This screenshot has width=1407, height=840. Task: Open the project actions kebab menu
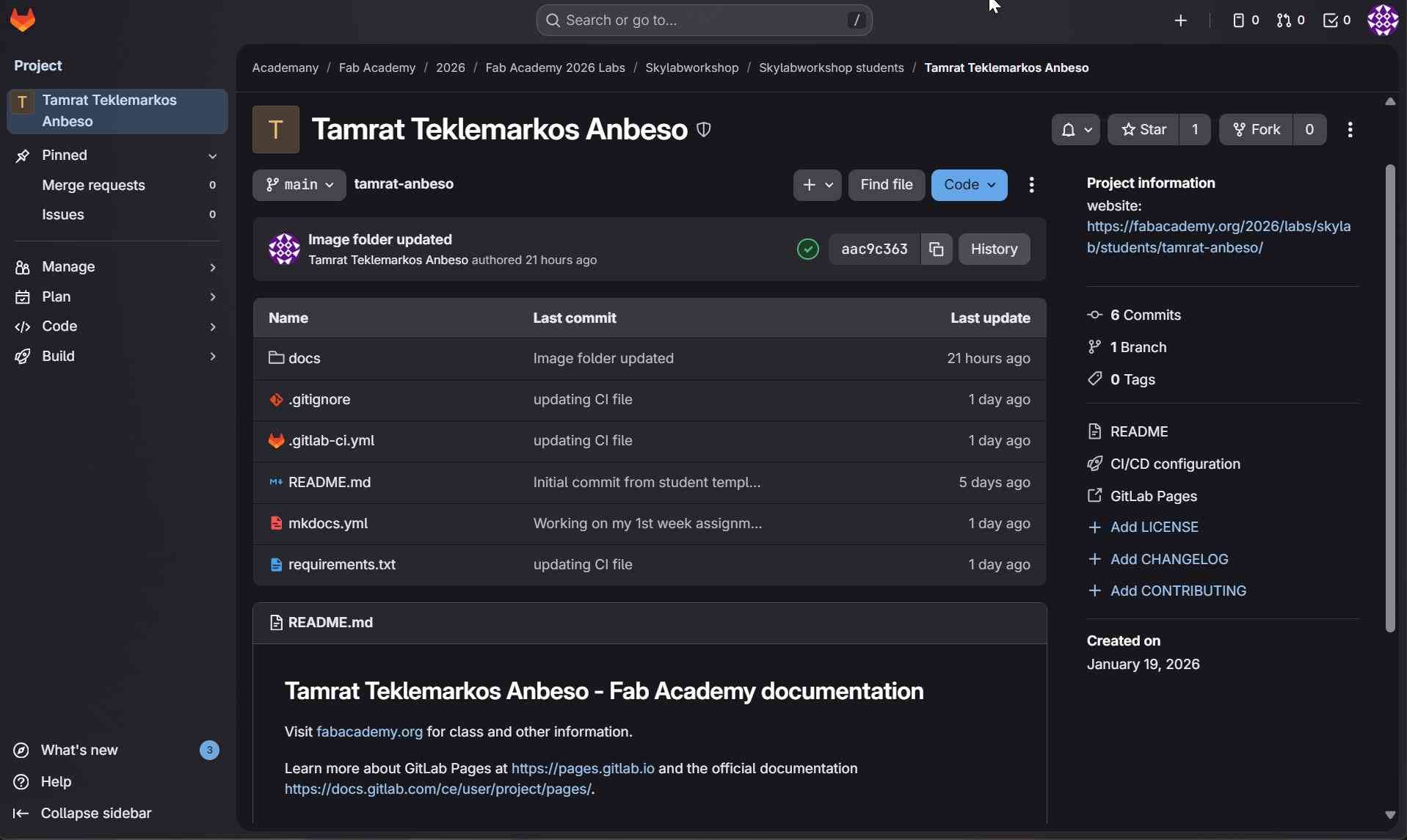[1350, 130]
